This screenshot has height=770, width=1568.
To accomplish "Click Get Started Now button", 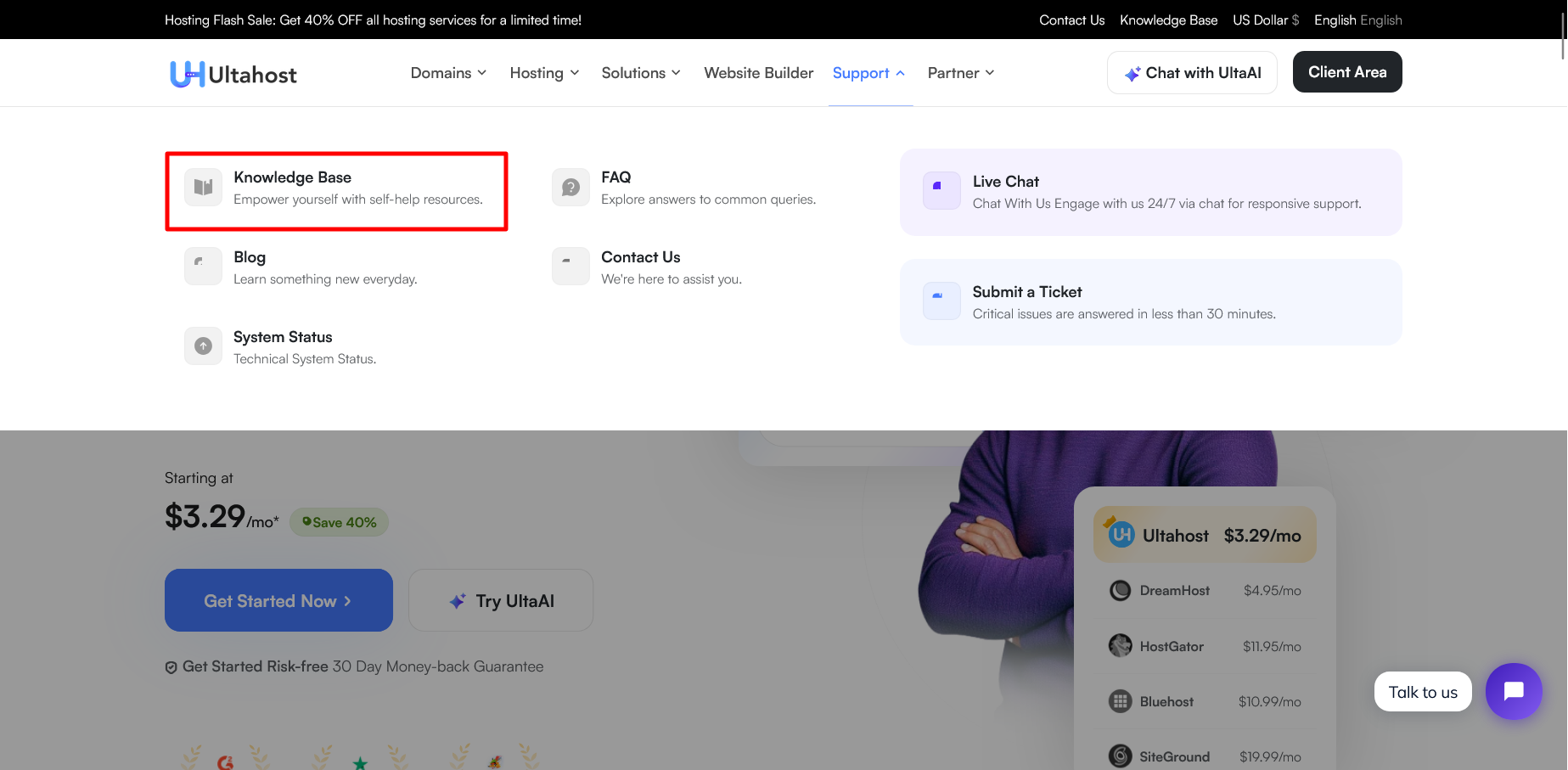I will click(x=278, y=600).
